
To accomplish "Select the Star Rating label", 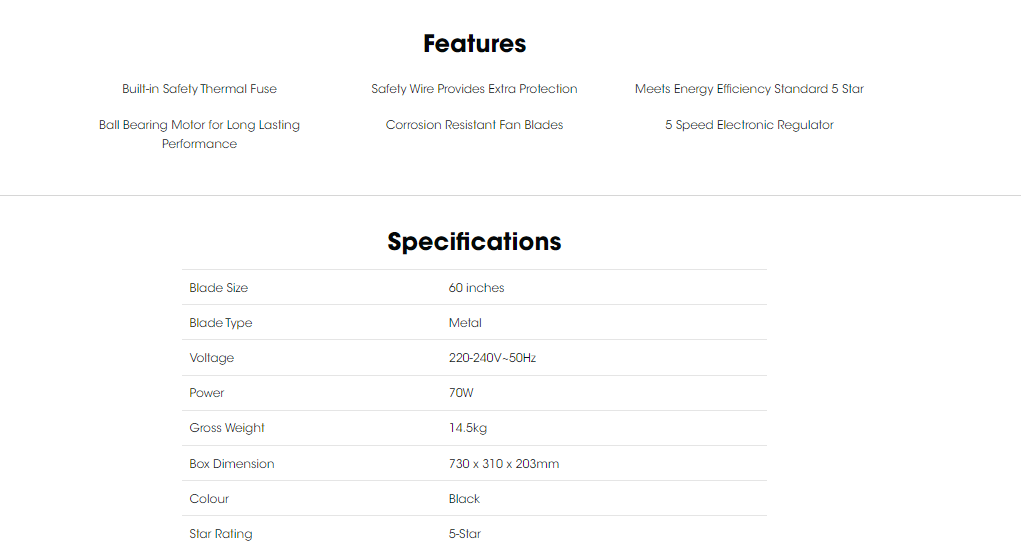I will tap(221, 534).
